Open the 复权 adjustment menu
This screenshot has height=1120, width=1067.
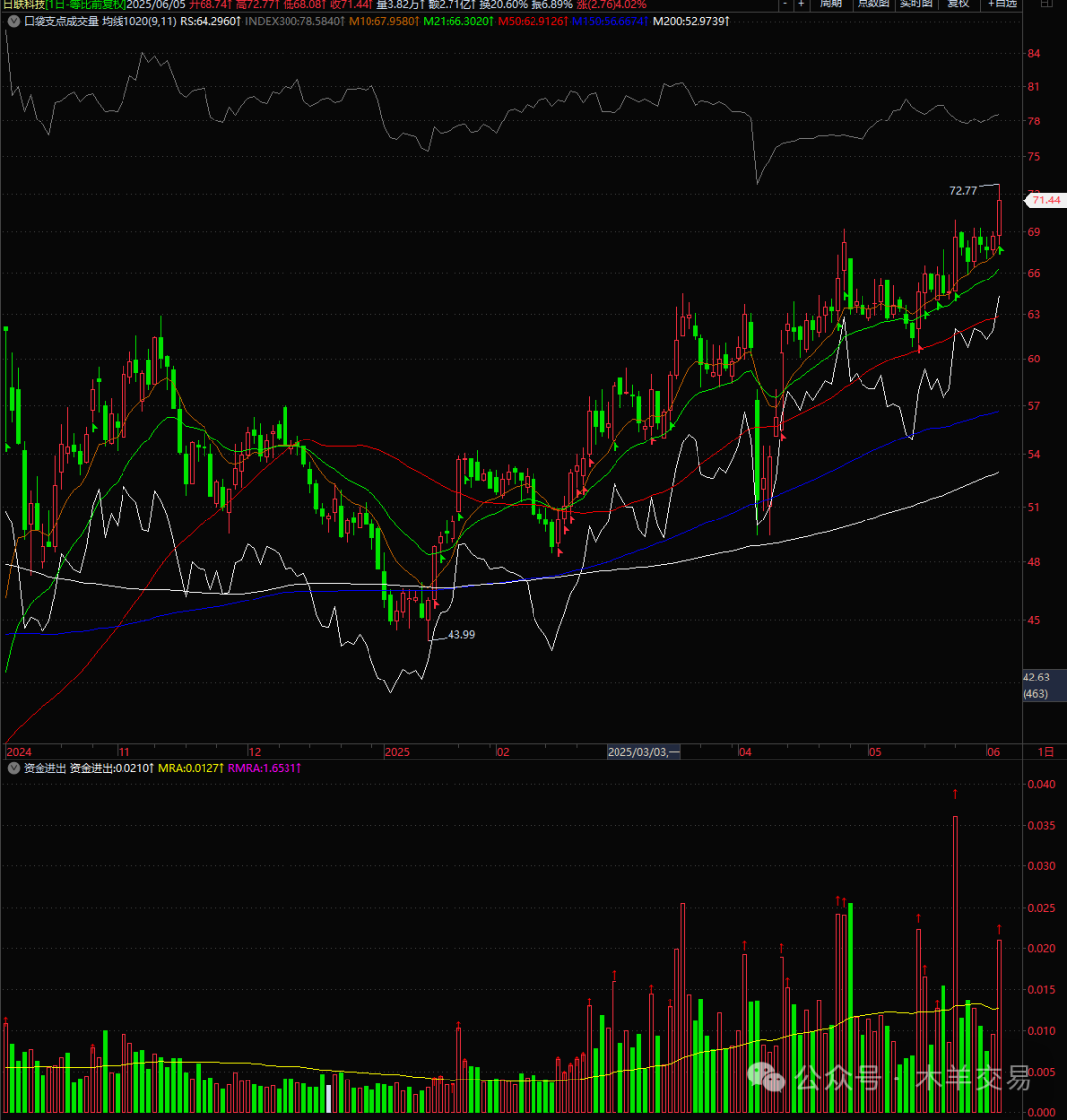coord(958,4)
